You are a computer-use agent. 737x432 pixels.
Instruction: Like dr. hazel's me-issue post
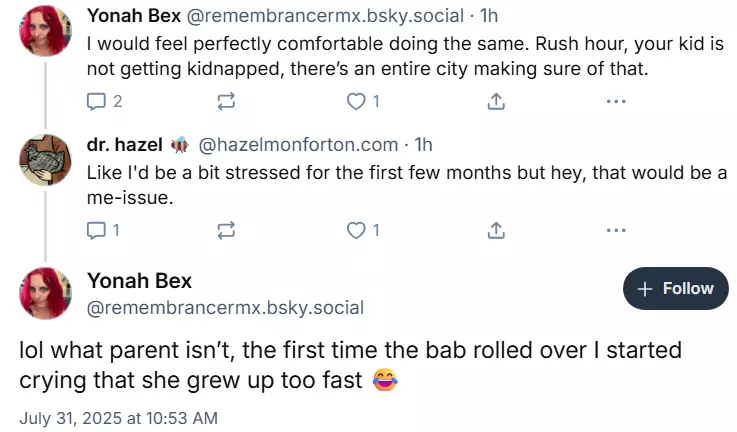pyautogui.click(x=363, y=230)
